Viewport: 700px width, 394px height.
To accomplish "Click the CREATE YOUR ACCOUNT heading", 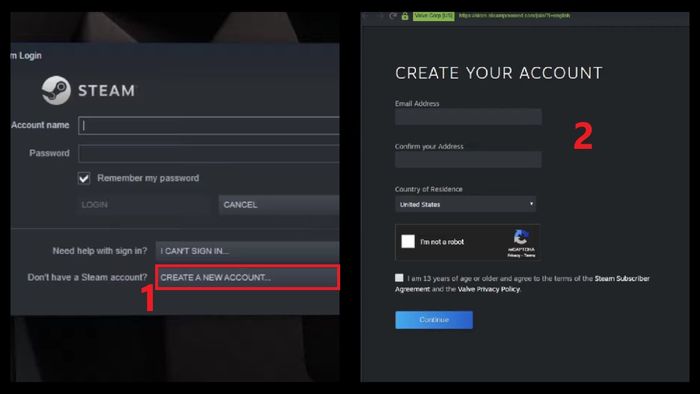I will click(x=499, y=73).
